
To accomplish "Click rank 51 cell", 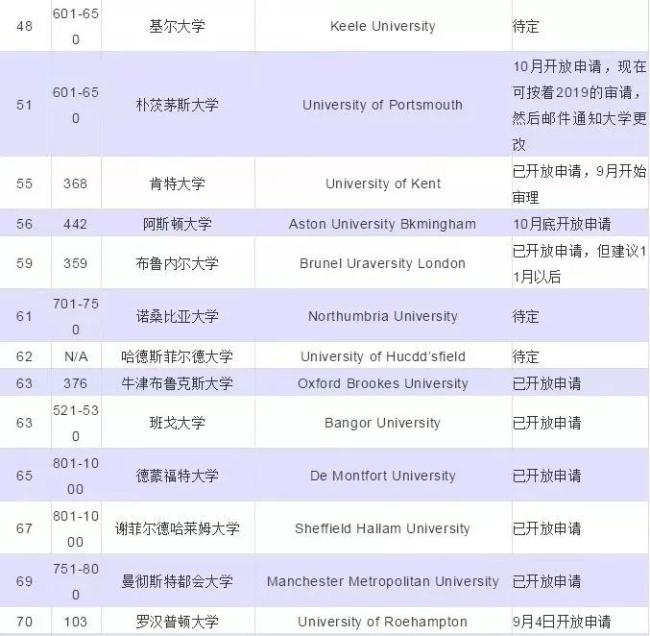I will 24,105.
